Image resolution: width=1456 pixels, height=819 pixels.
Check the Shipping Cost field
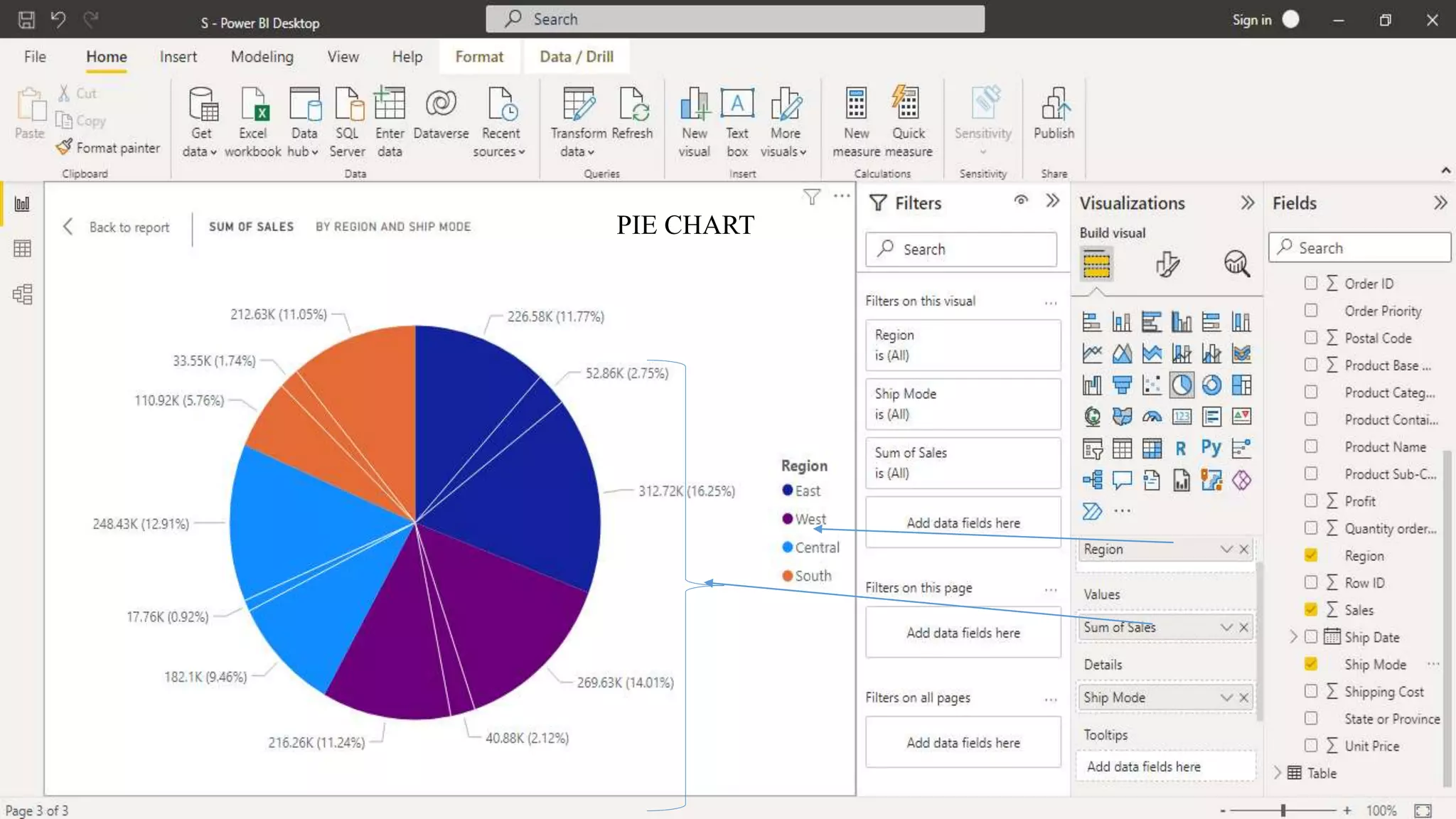1311,691
